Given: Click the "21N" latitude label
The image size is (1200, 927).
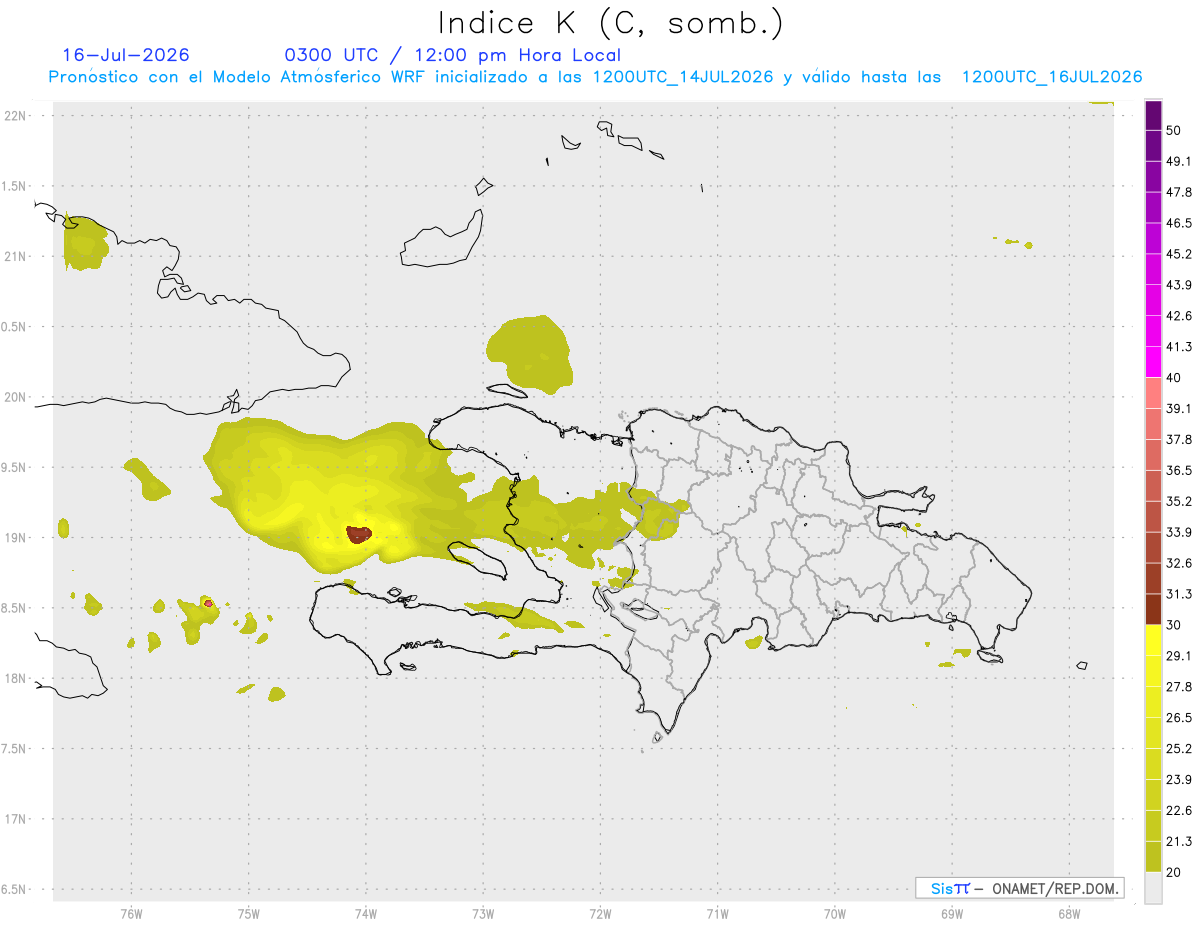Looking at the screenshot, I should 15,256.
